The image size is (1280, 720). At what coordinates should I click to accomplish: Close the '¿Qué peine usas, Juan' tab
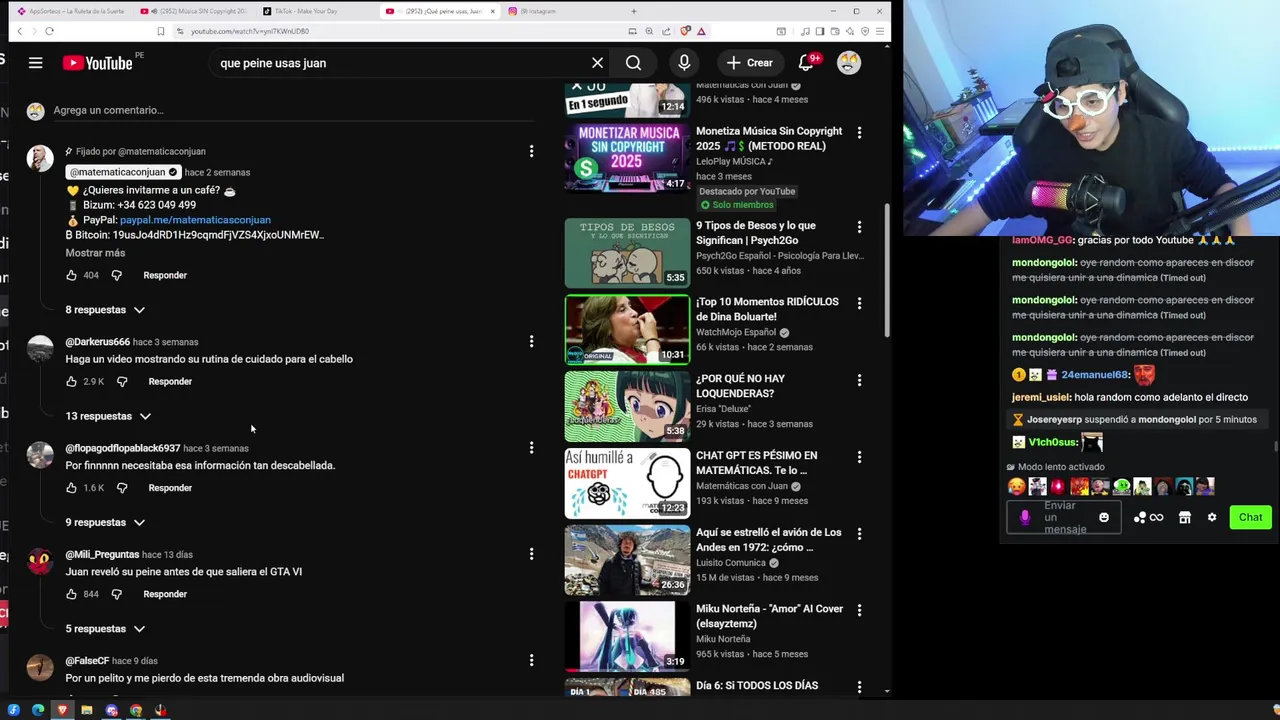(492, 11)
